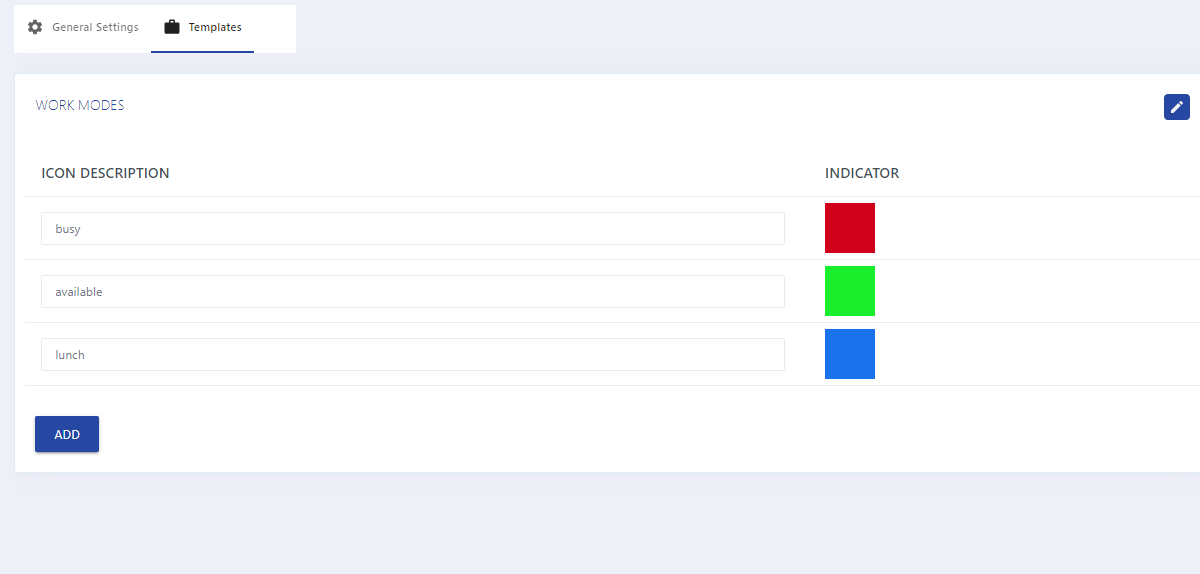Click the WORK MODES section heading
The image size is (1200, 574).
click(x=80, y=105)
